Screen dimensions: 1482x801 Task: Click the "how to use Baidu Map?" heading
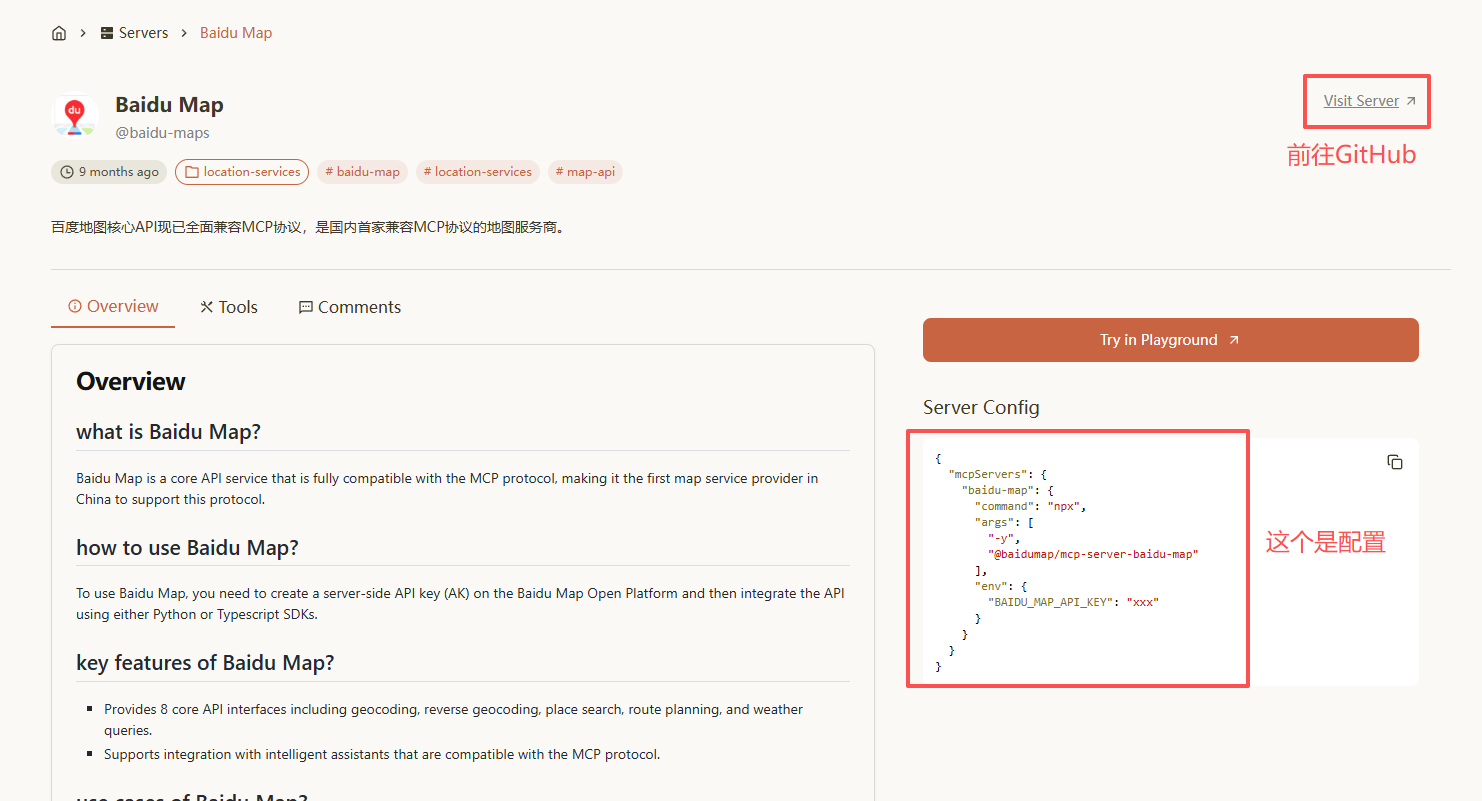pyautogui.click(x=187, y=548)
